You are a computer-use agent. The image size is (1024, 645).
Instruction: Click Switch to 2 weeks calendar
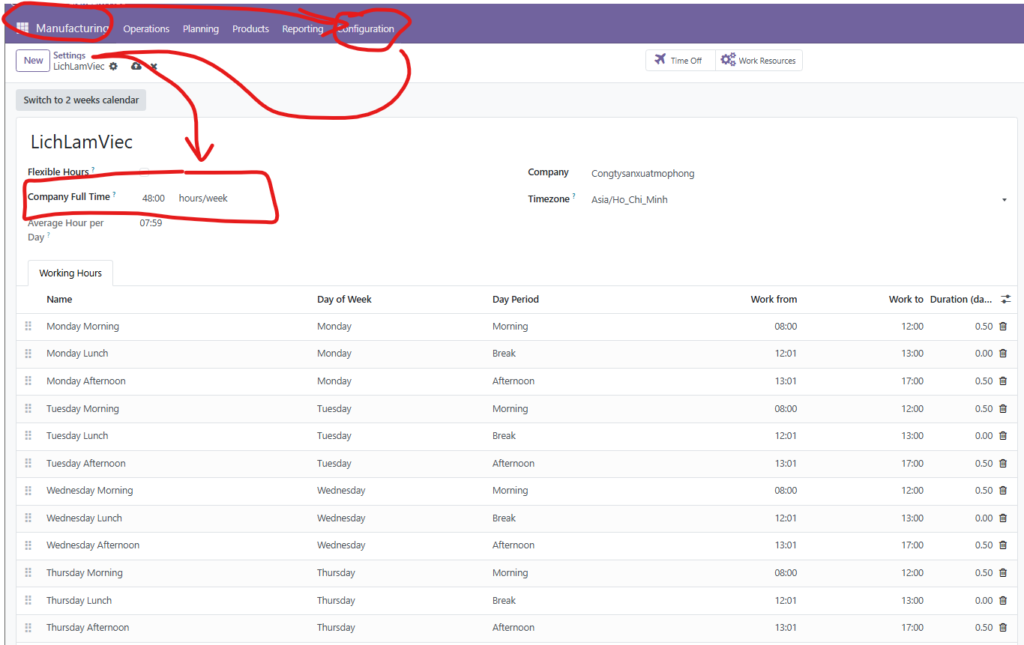81,100
